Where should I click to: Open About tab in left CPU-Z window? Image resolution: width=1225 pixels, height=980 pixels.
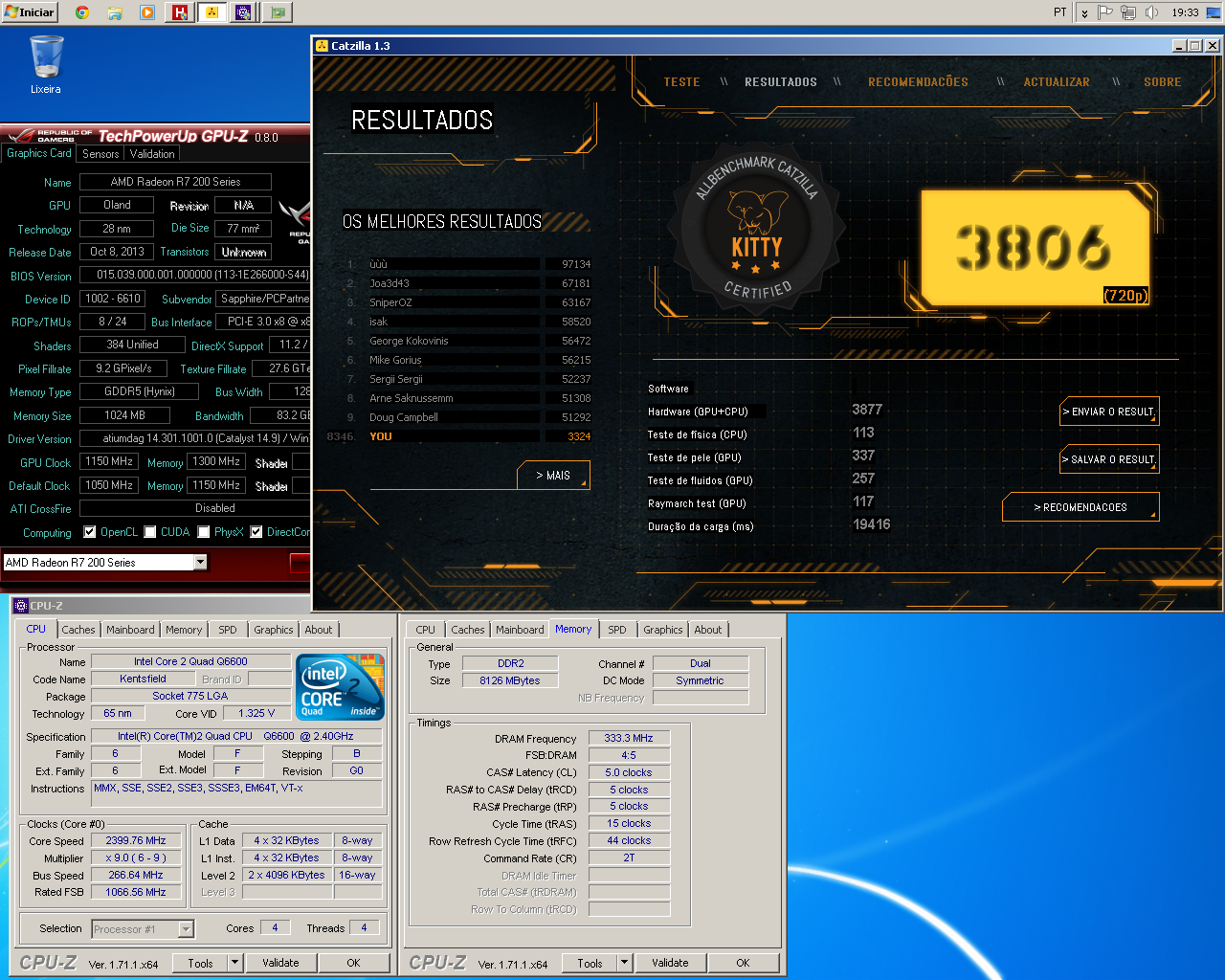(319, 630)
